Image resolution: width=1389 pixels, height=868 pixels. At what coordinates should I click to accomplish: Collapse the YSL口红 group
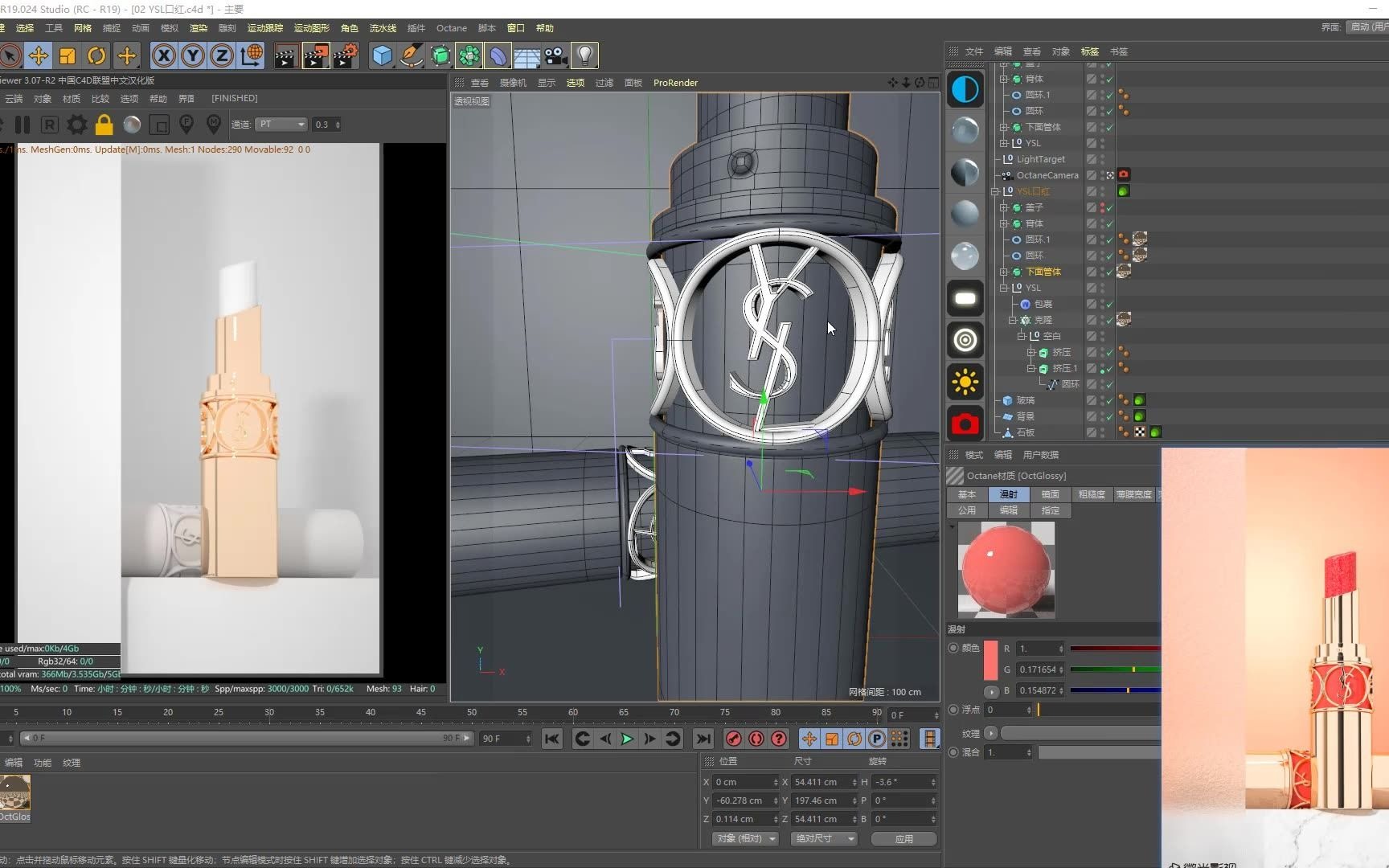995,191
